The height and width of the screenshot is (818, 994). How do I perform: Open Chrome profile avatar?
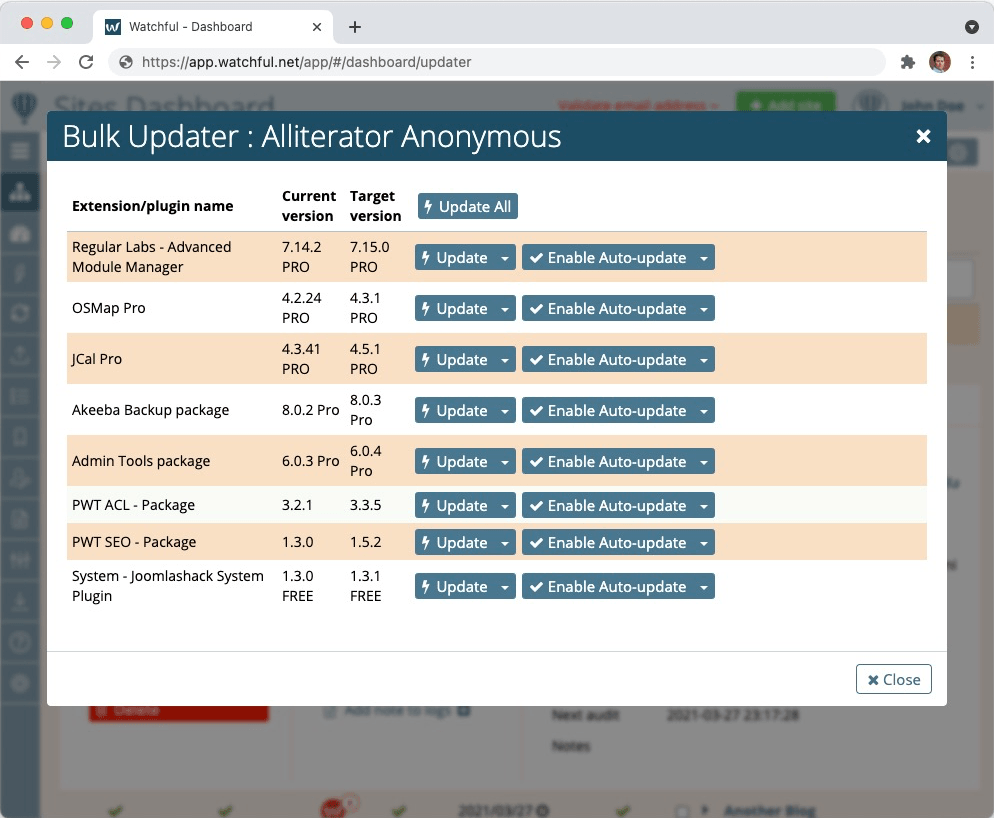pyautogui.click(x=939, y=62)
